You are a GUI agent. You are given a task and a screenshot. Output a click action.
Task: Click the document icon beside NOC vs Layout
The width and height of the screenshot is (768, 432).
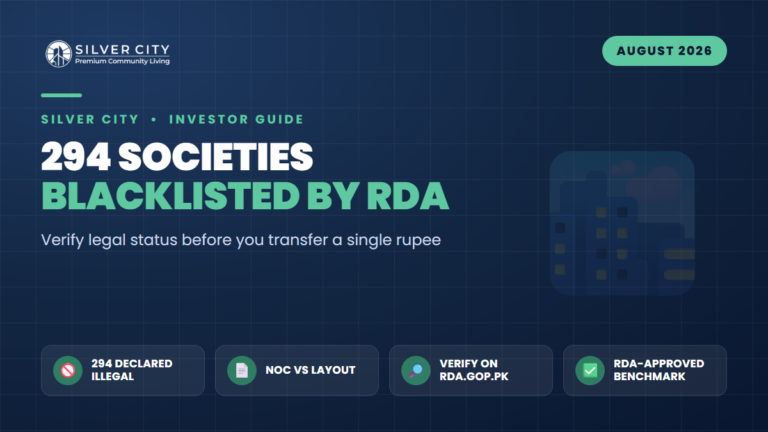coord(242,370)
